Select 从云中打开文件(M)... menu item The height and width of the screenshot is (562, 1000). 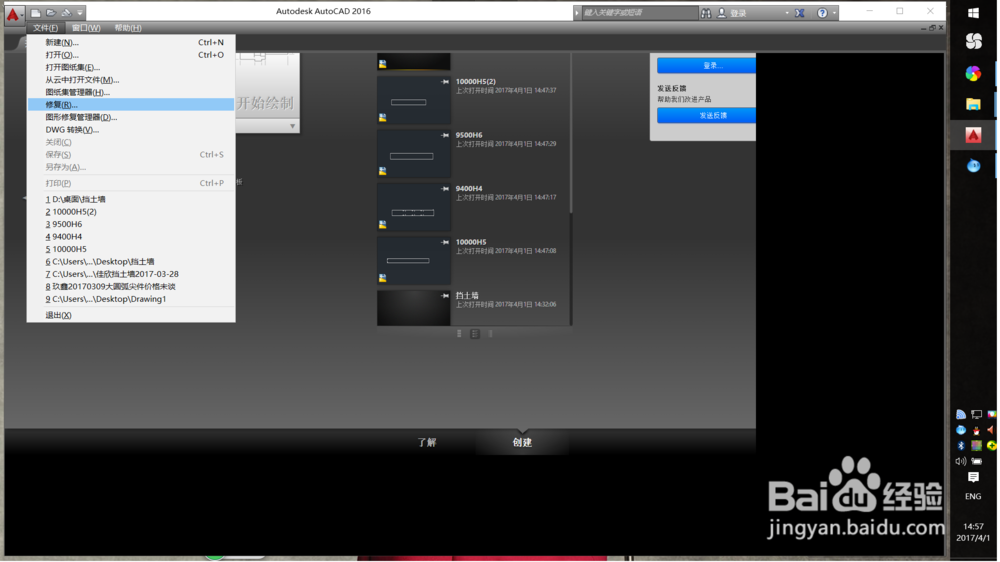tap(131, 80)
